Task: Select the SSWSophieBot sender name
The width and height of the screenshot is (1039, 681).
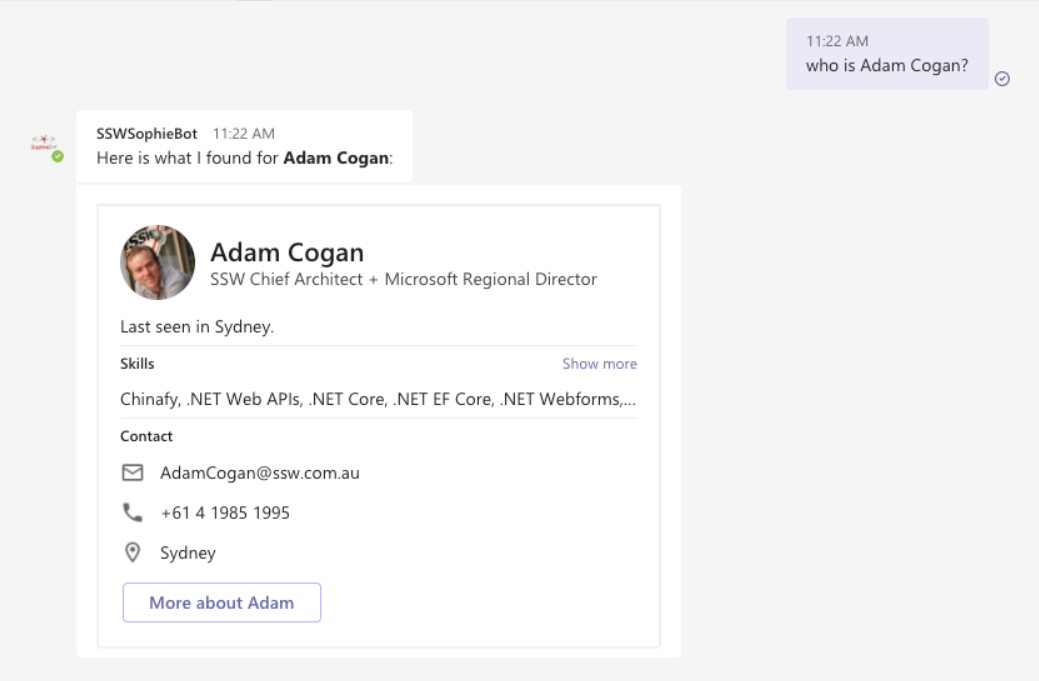Action: click(145, 132)
